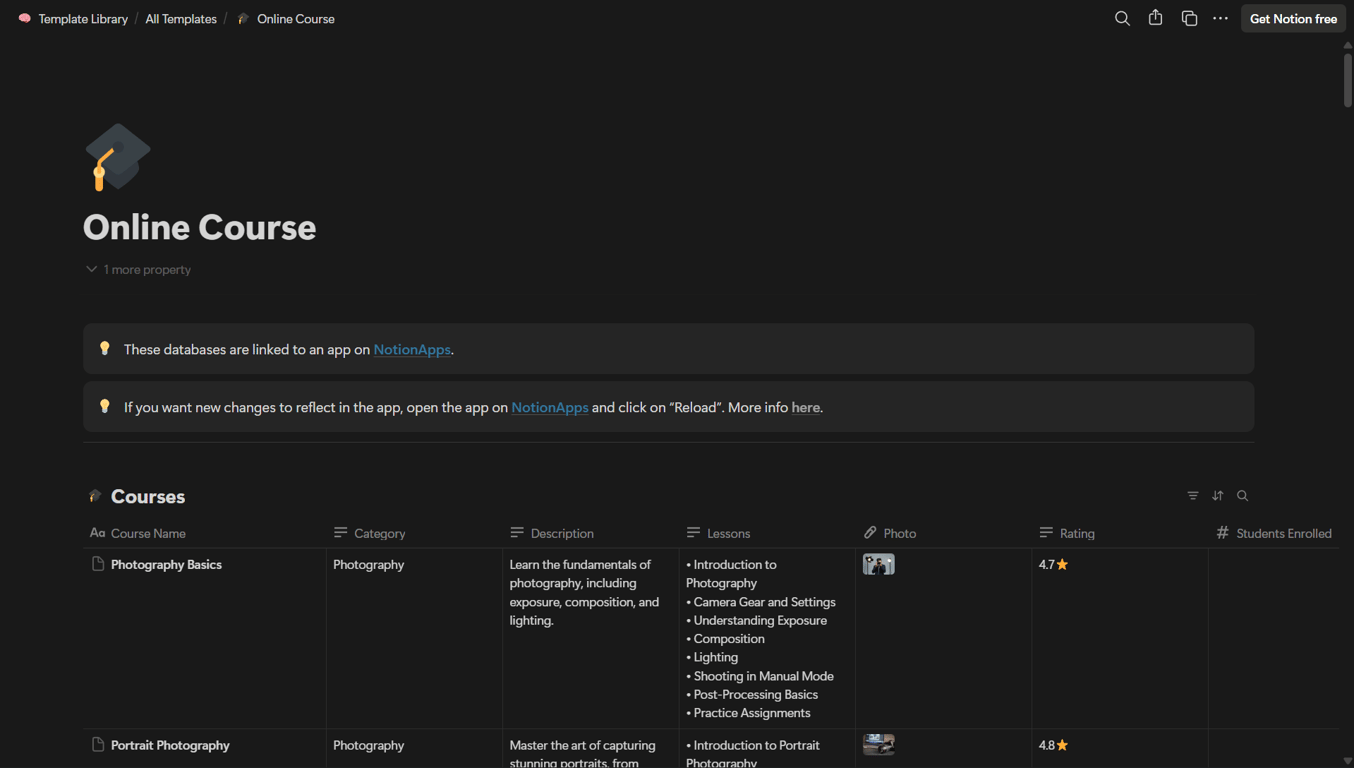Click the Get Notion free button
Screen dimensions: 1354x768
coord(1293,19)
